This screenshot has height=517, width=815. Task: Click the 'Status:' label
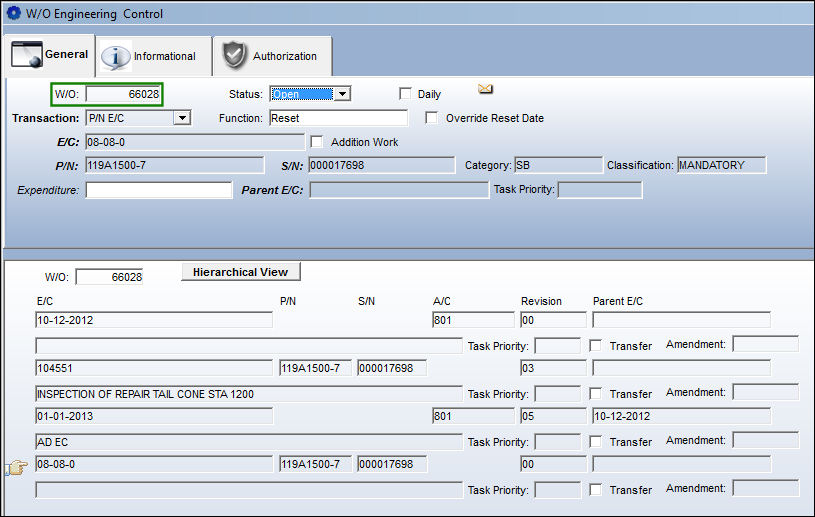pos(246,94)
